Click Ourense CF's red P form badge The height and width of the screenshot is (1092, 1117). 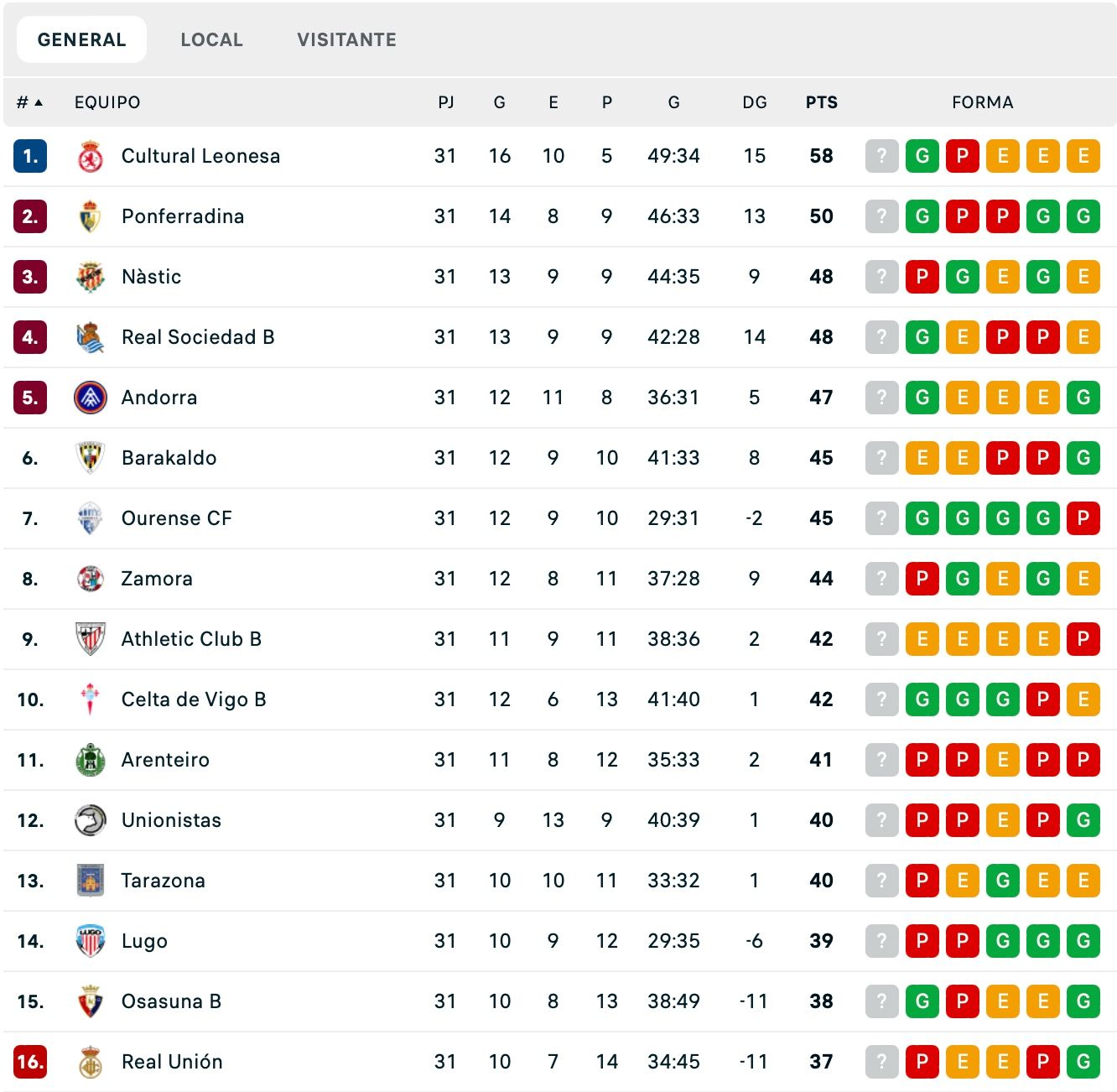tap(1083, 518)
